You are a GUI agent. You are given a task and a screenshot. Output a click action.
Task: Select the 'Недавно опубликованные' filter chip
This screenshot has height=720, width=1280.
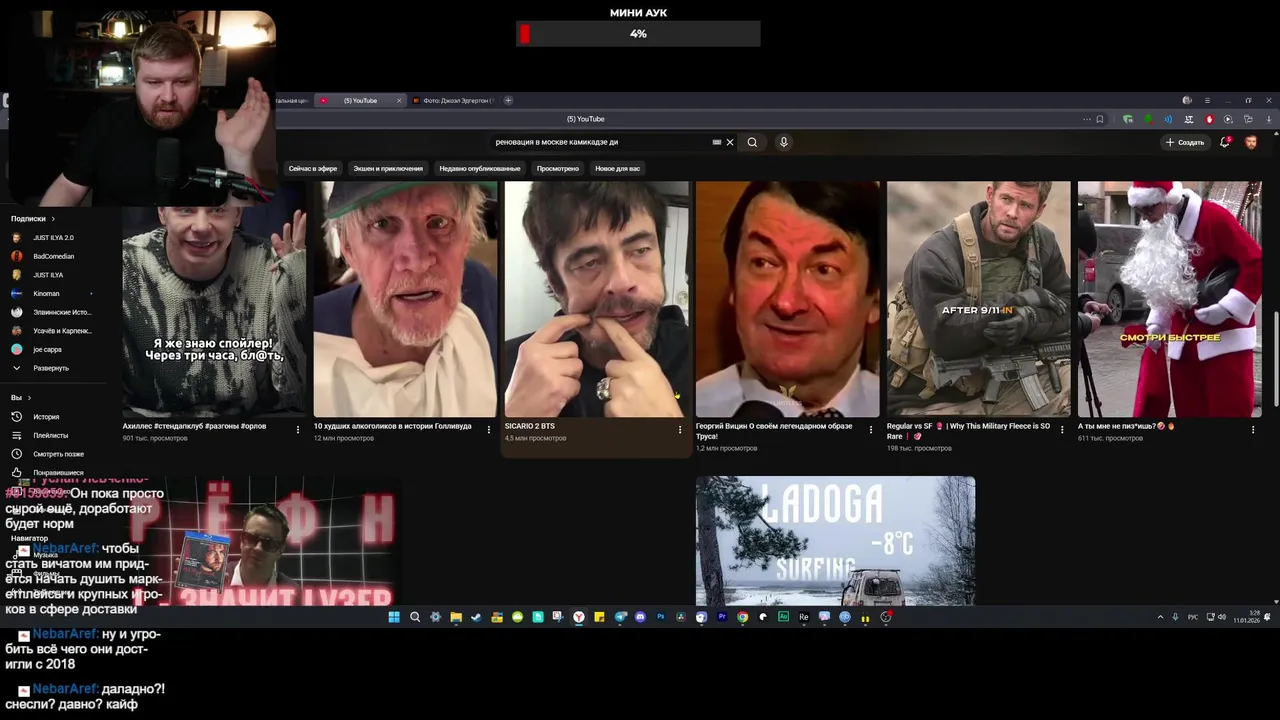pyautogui.click(x=480, y=168)
